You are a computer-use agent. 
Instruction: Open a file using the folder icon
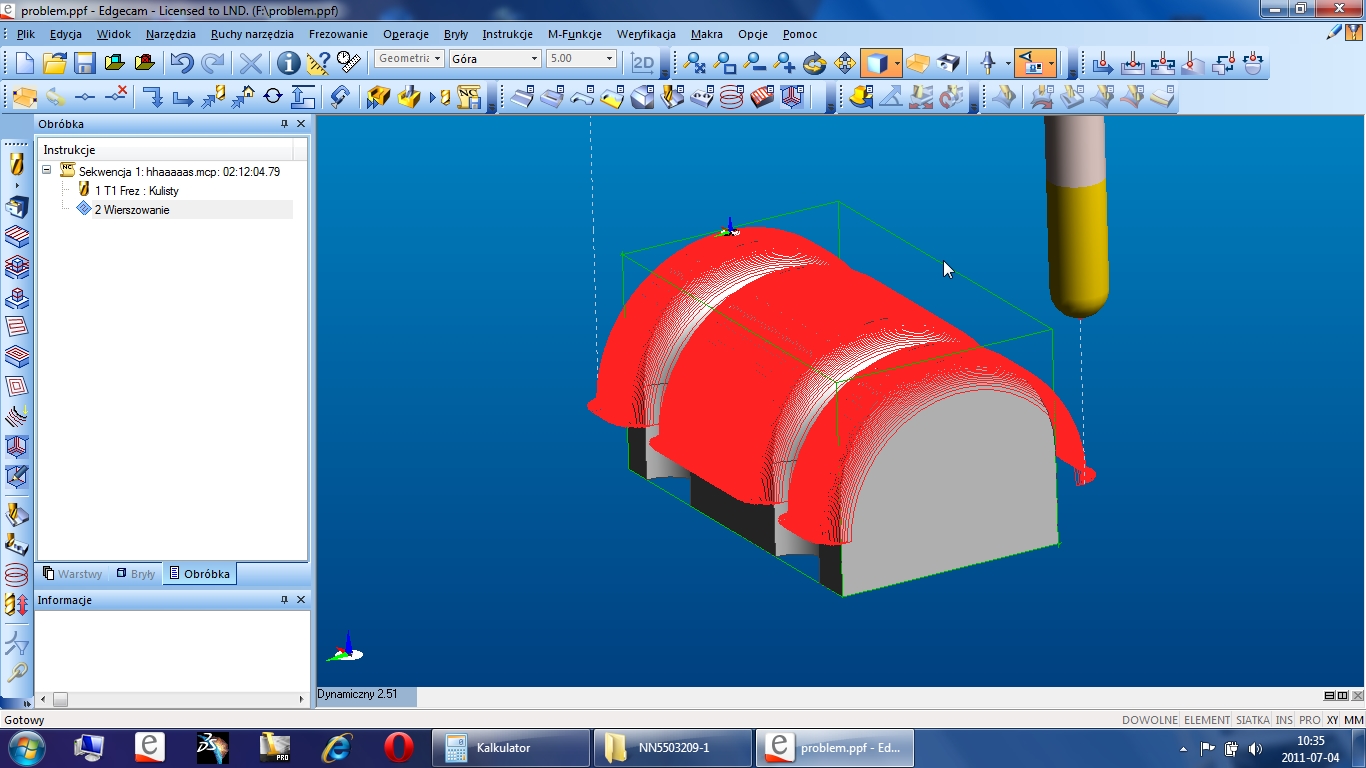click(54, 63)
